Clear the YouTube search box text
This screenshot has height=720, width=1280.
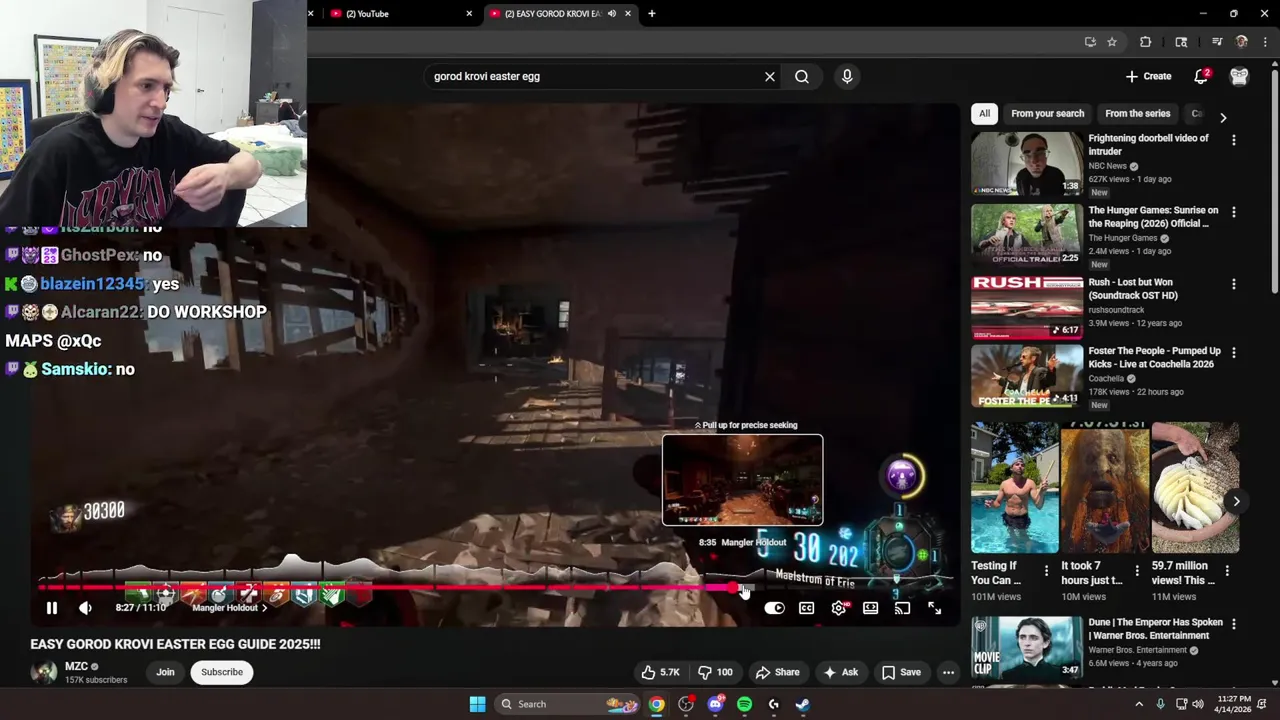coord(770,76)
